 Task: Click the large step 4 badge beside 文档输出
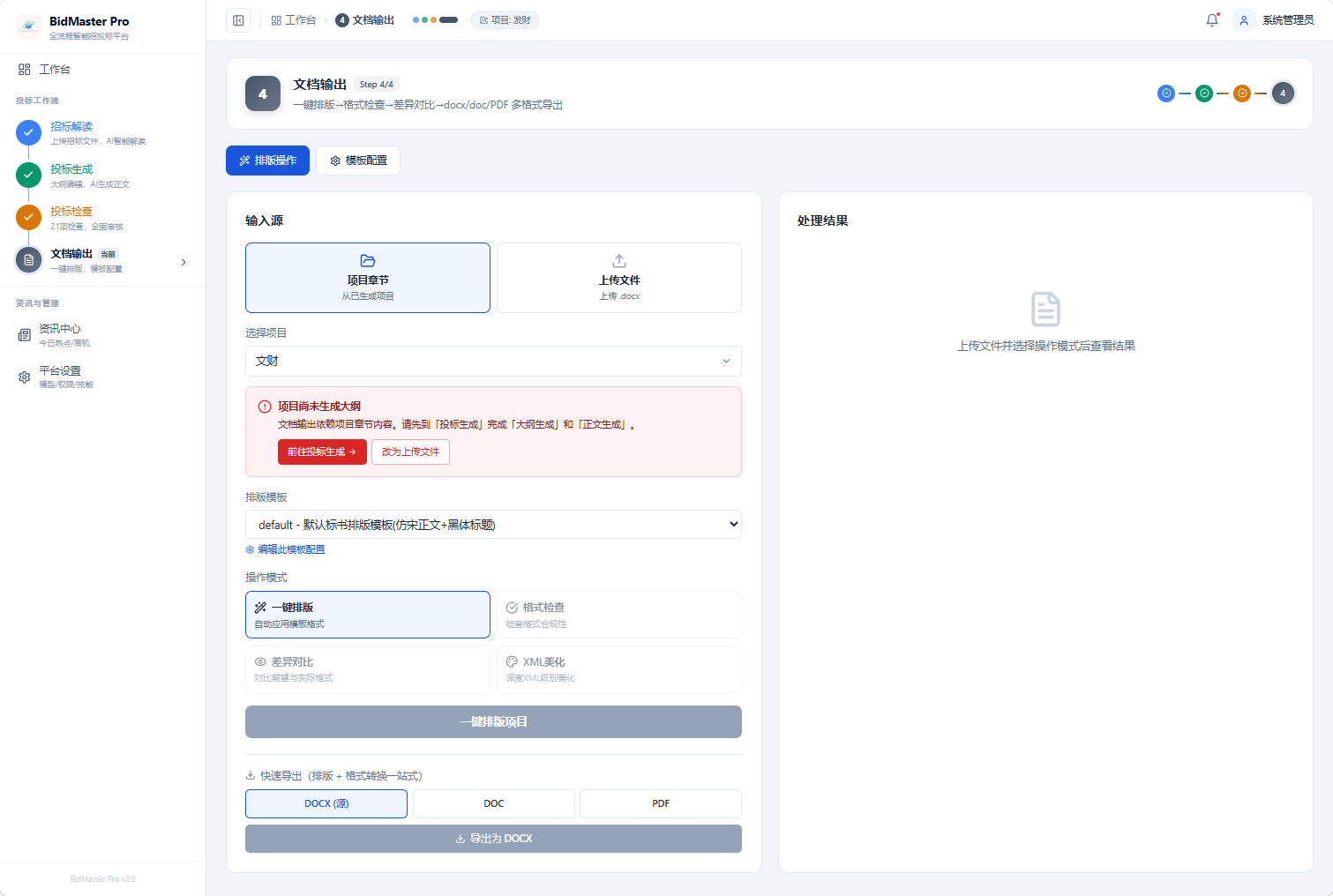pos(263,93)
